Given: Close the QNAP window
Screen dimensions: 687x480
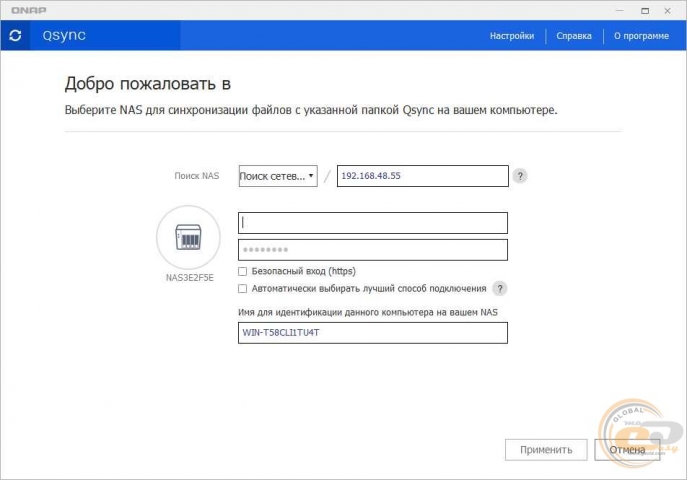Looking at the screenshot, I should pos(667,11).
